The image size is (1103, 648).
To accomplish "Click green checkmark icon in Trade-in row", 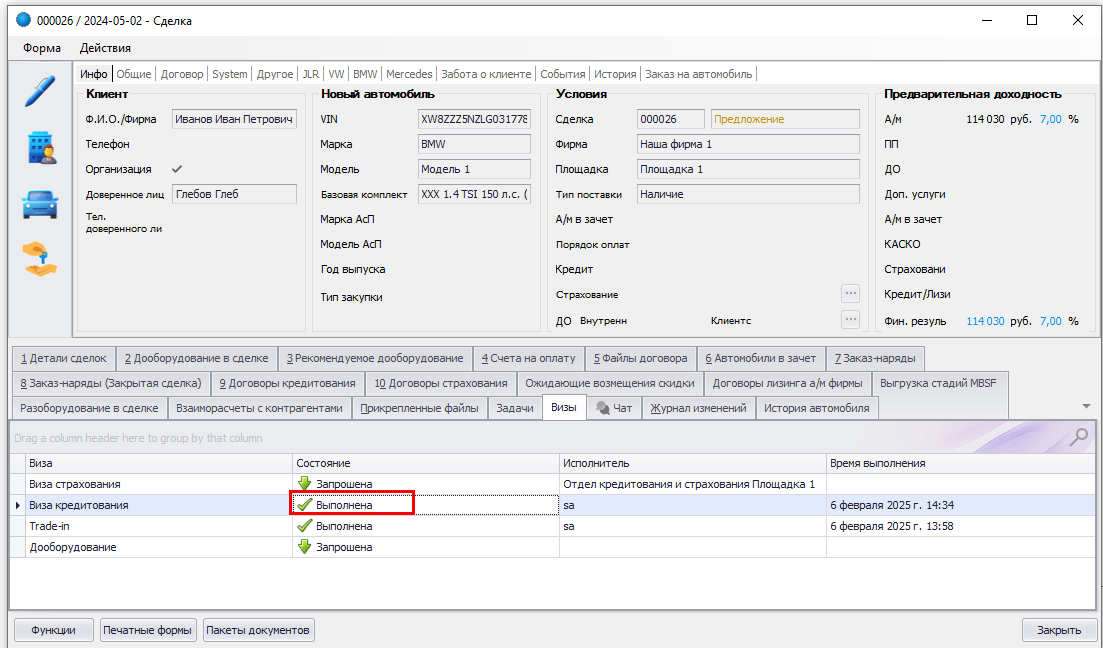I will pyautogui.click(x=304, y=526).
